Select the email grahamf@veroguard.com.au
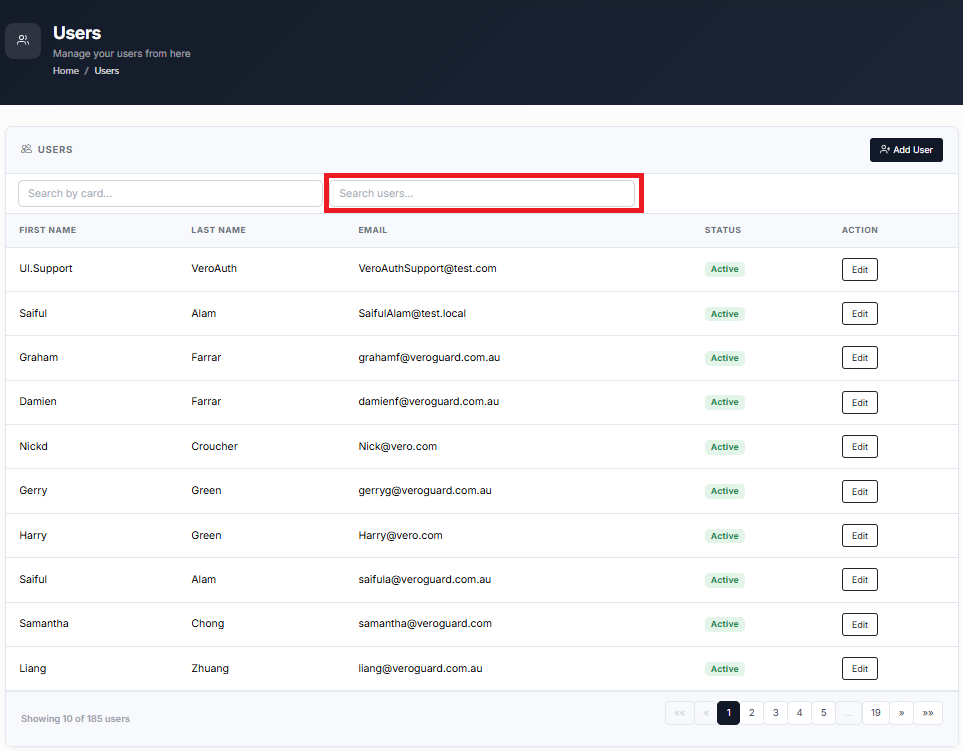Screen dimensions: 963x751 tap(429, 357)
